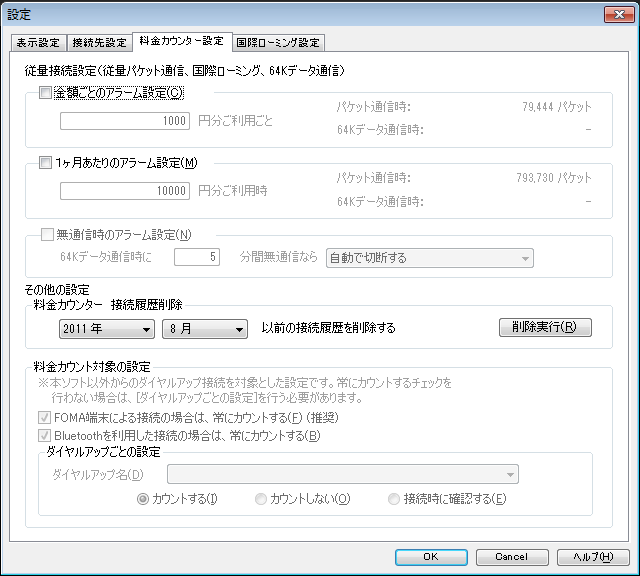Enable the 金額ごとのアラーム設定 checkbox
This screenshot has height=576, width=640.
click(x=45, y=93)
